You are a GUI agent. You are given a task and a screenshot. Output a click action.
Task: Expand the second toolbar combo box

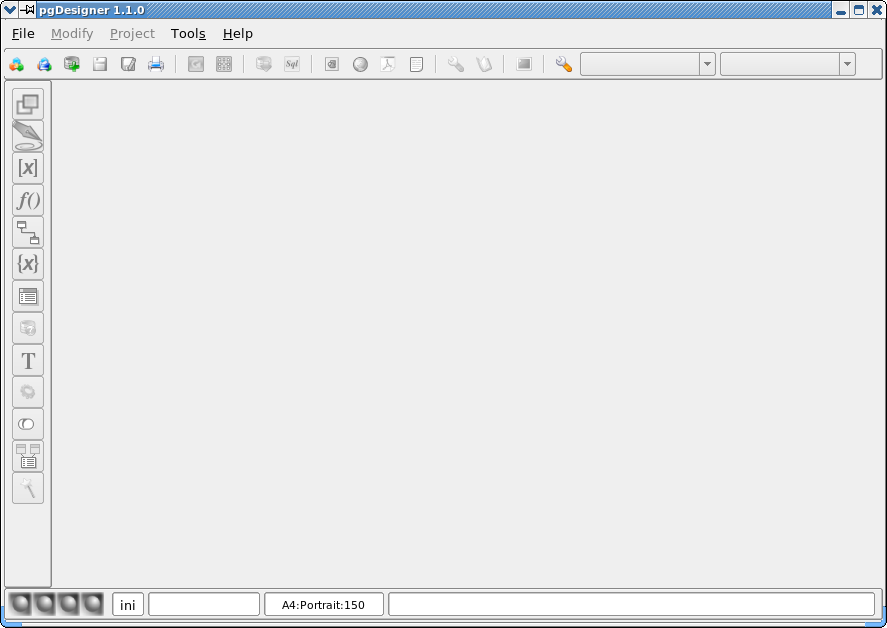848,64
